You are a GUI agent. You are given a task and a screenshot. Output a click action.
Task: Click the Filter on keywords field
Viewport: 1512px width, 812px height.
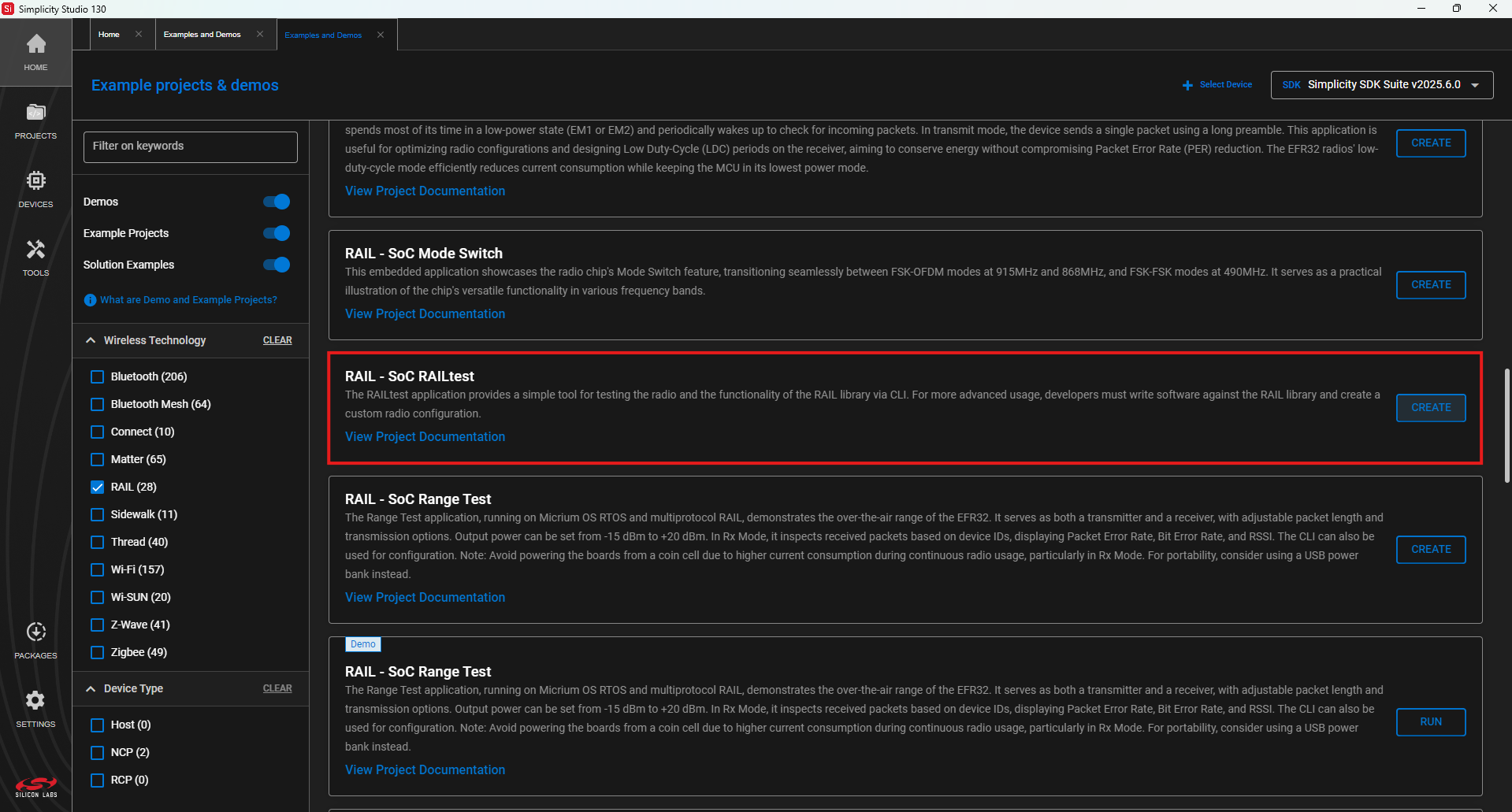coord(190,146)
